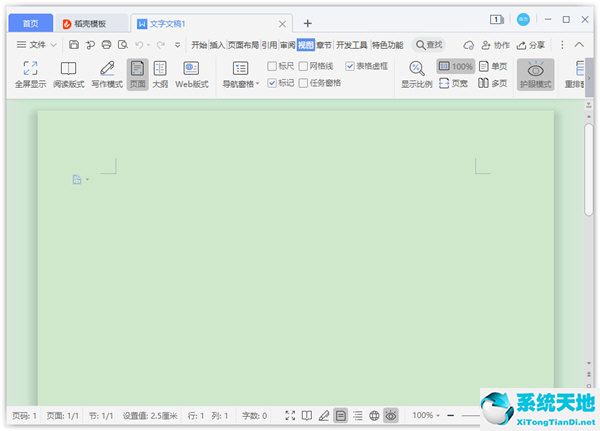Click the zoom out minus button
Screen dimensions: 600x431
coord(451,415)
